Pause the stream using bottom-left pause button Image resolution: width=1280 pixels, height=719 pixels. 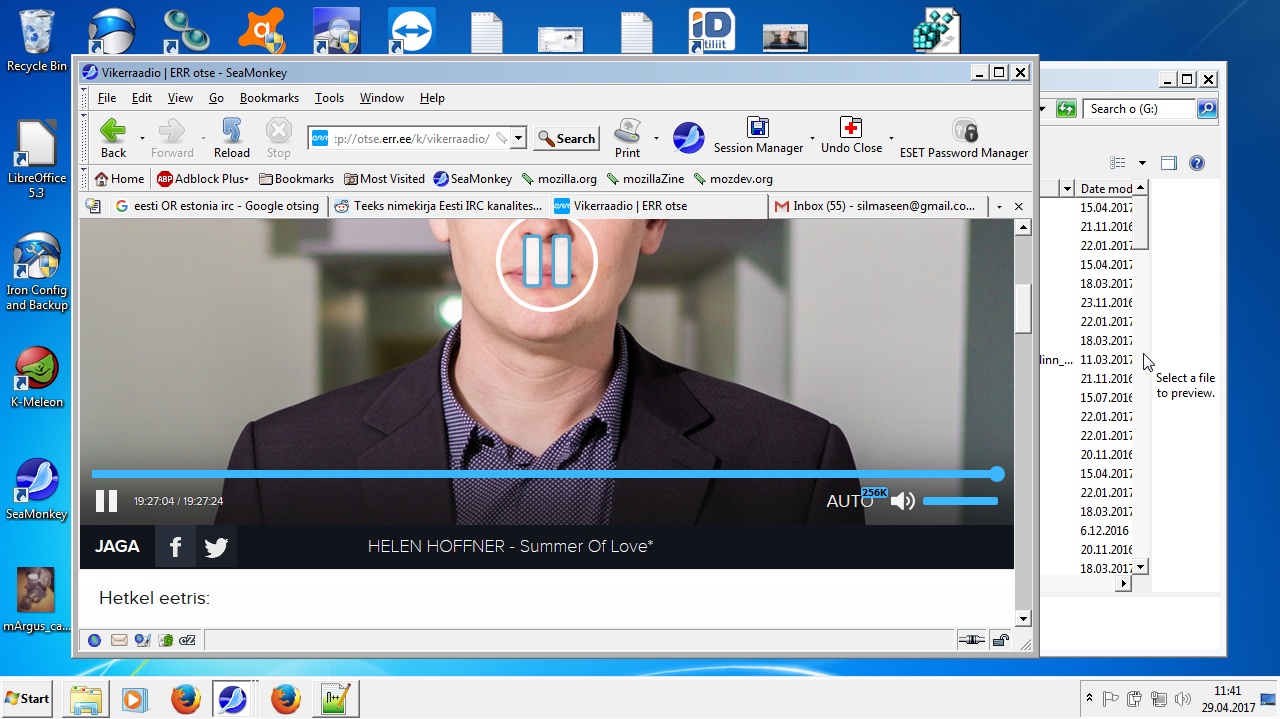point(106,501)
